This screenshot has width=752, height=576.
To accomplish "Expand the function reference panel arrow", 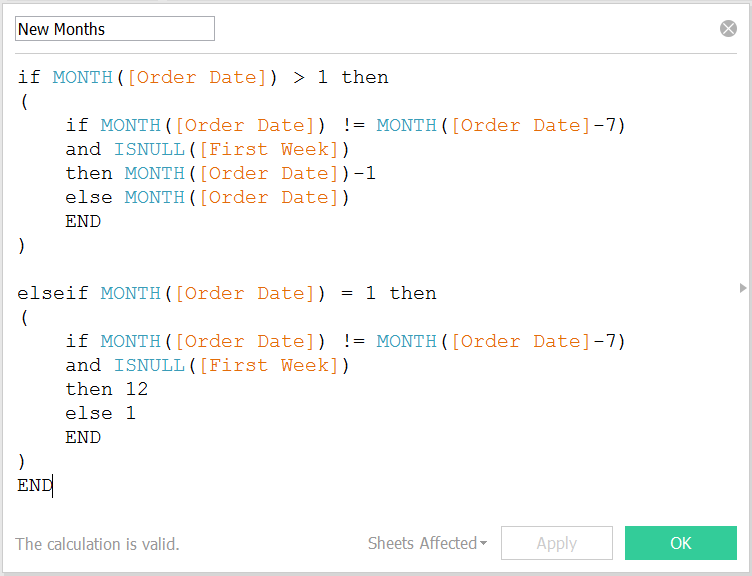I will (x=742, y=288).
